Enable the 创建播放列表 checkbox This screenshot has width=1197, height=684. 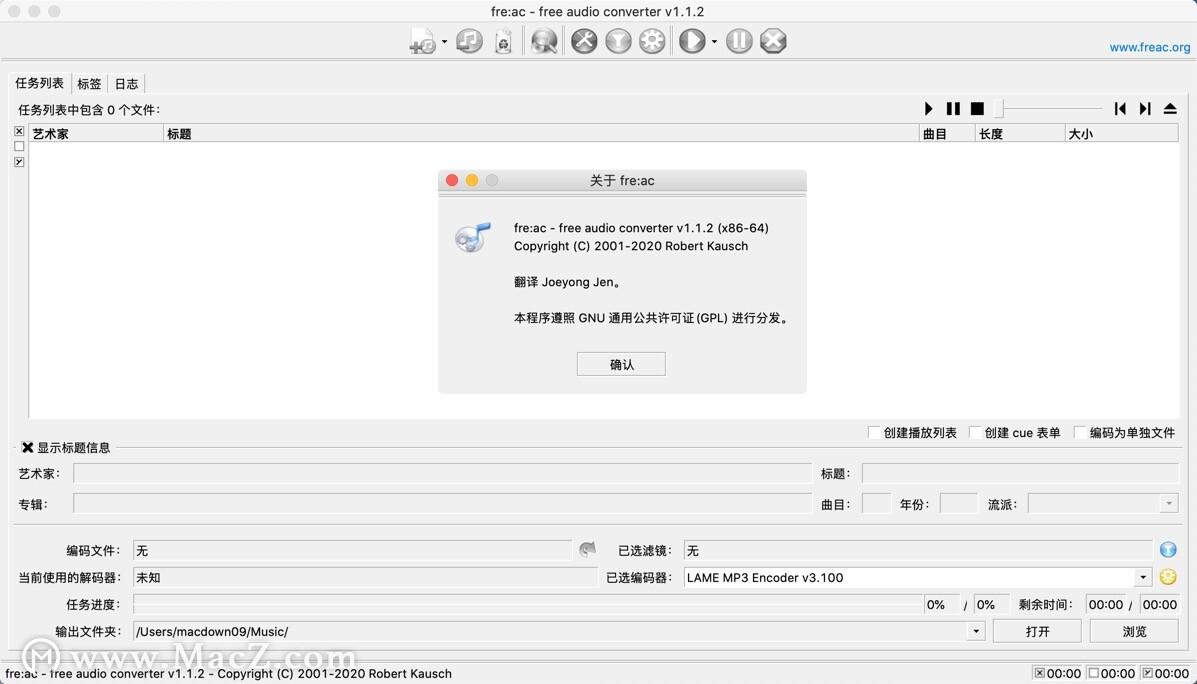point(874,433)
